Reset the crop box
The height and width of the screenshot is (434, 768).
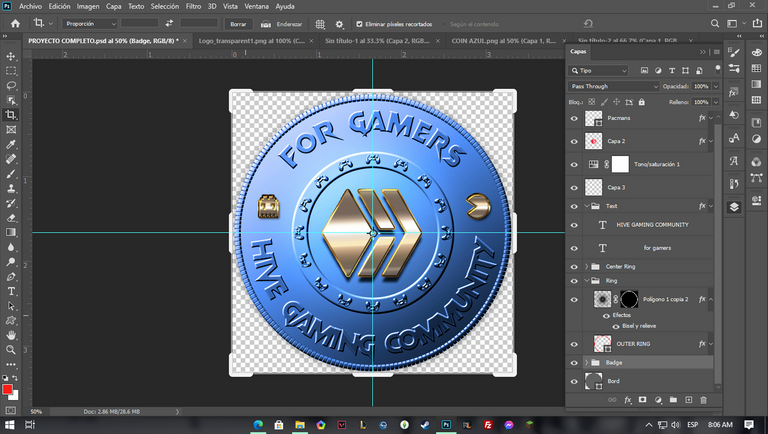pyautogui.click(x=588, y=24)
